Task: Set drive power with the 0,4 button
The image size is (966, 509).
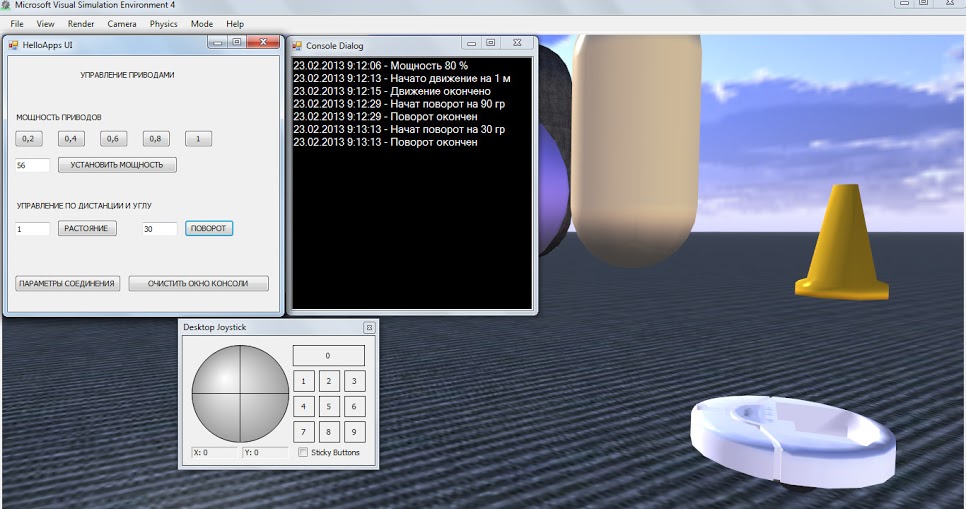Action: pyautogui.click(x=71, y=139)
